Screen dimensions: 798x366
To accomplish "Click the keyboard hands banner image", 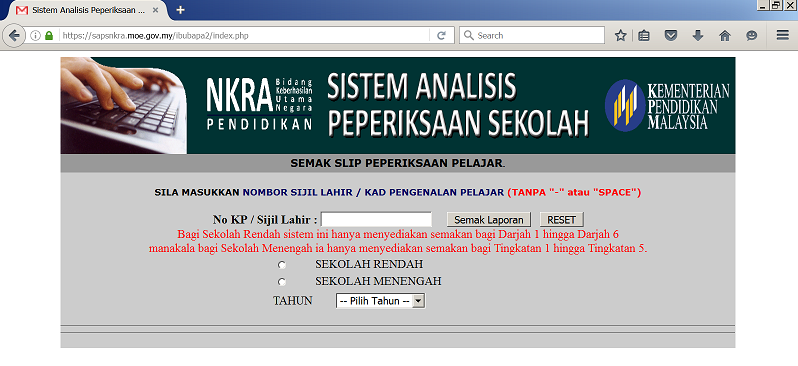I will point(124,105).
